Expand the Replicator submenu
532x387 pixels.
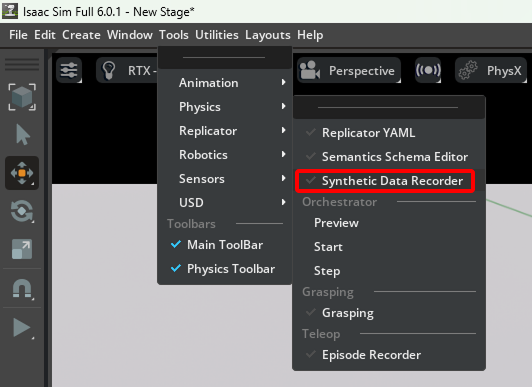click(x=225, y=131)
